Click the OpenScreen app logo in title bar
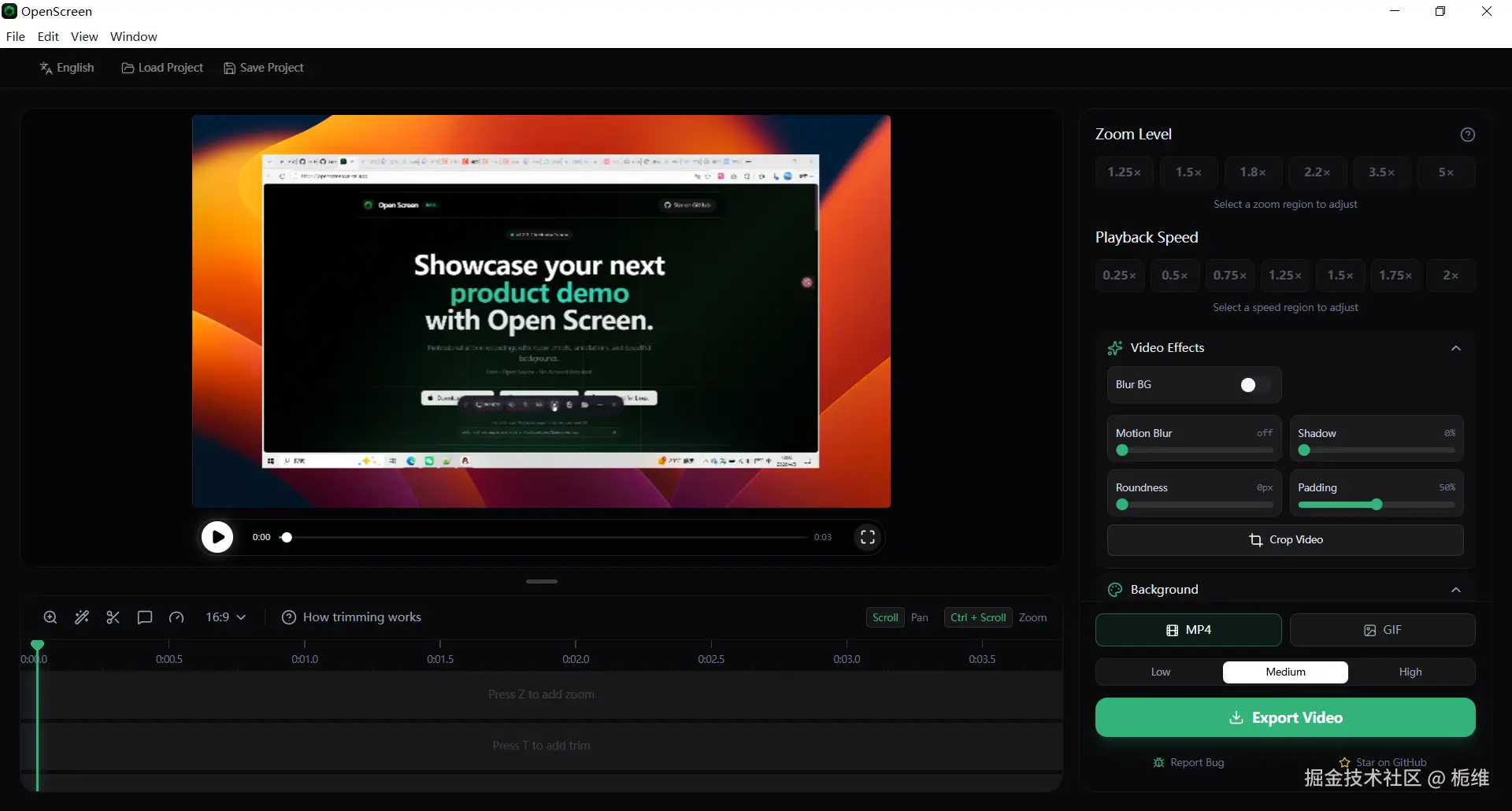The image size is (1512, 811). pyautogui.click(x=9, y=11)
